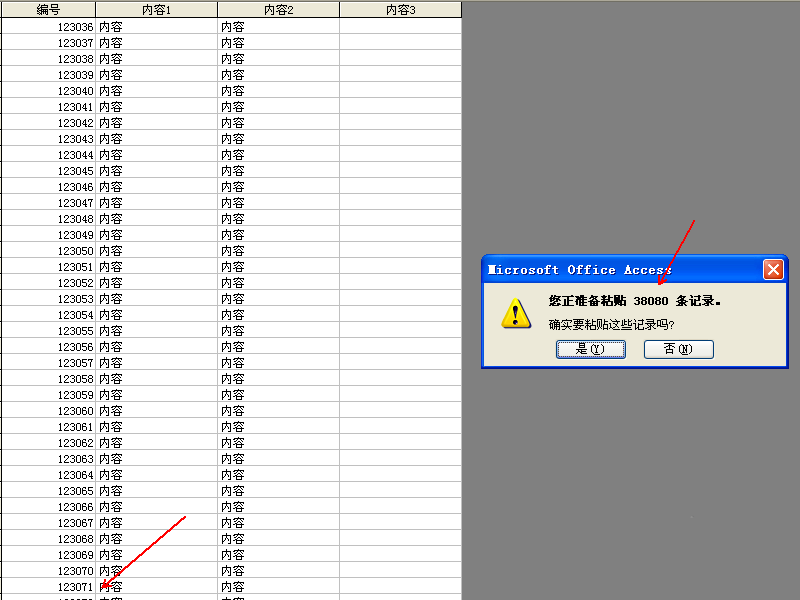Click cell with number 123064
The width and height of the screenshot is (800, 600).
click(x=48, y=474)
